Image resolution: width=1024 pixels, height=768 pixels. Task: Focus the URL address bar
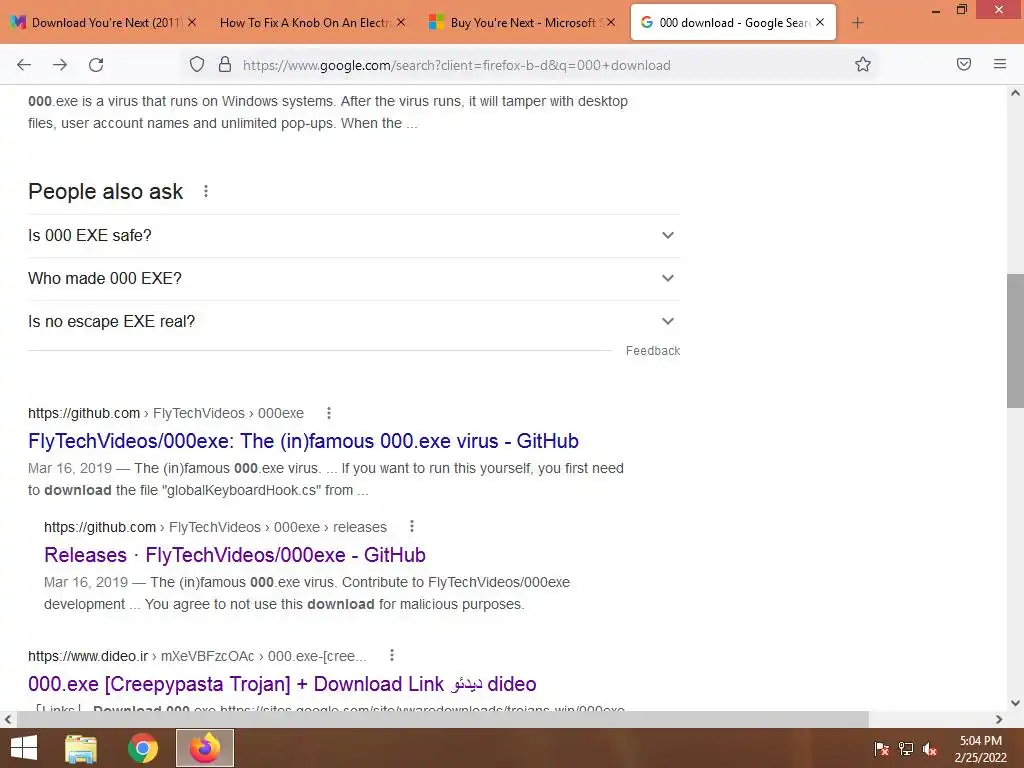[456, 65]
